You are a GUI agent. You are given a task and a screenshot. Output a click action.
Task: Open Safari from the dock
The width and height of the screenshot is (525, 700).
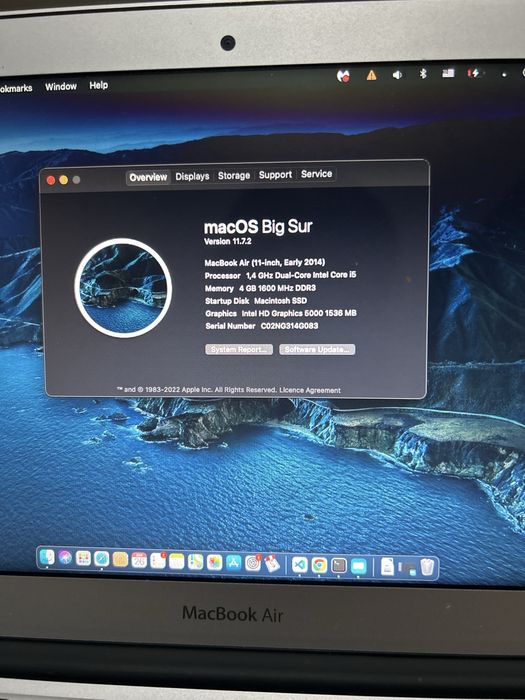pos(102,558)
